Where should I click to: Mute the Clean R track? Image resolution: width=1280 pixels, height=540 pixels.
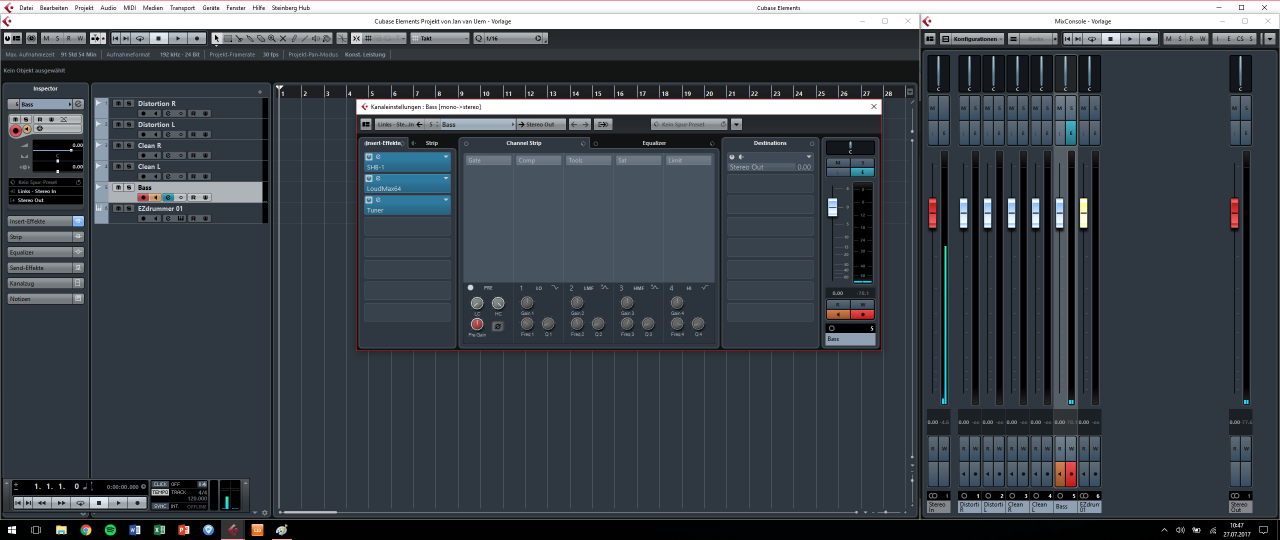pyautogui.click(x=118, y=145)
